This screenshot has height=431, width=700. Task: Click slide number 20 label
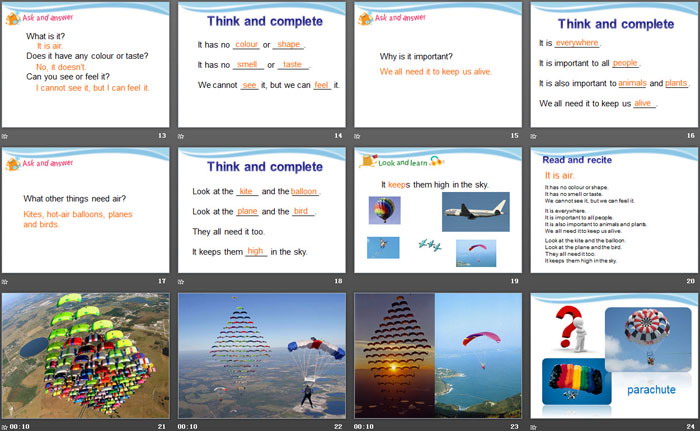coord(691,281)
